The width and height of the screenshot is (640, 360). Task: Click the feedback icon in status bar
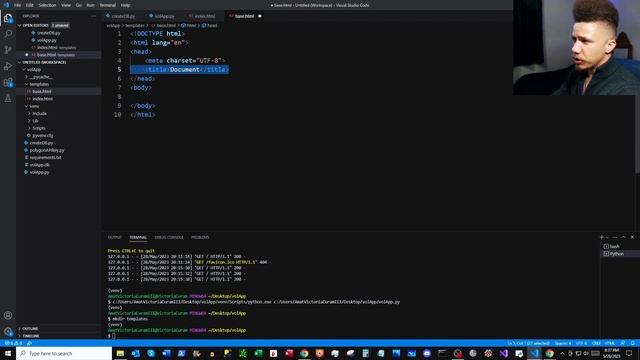tap(623, 343)
